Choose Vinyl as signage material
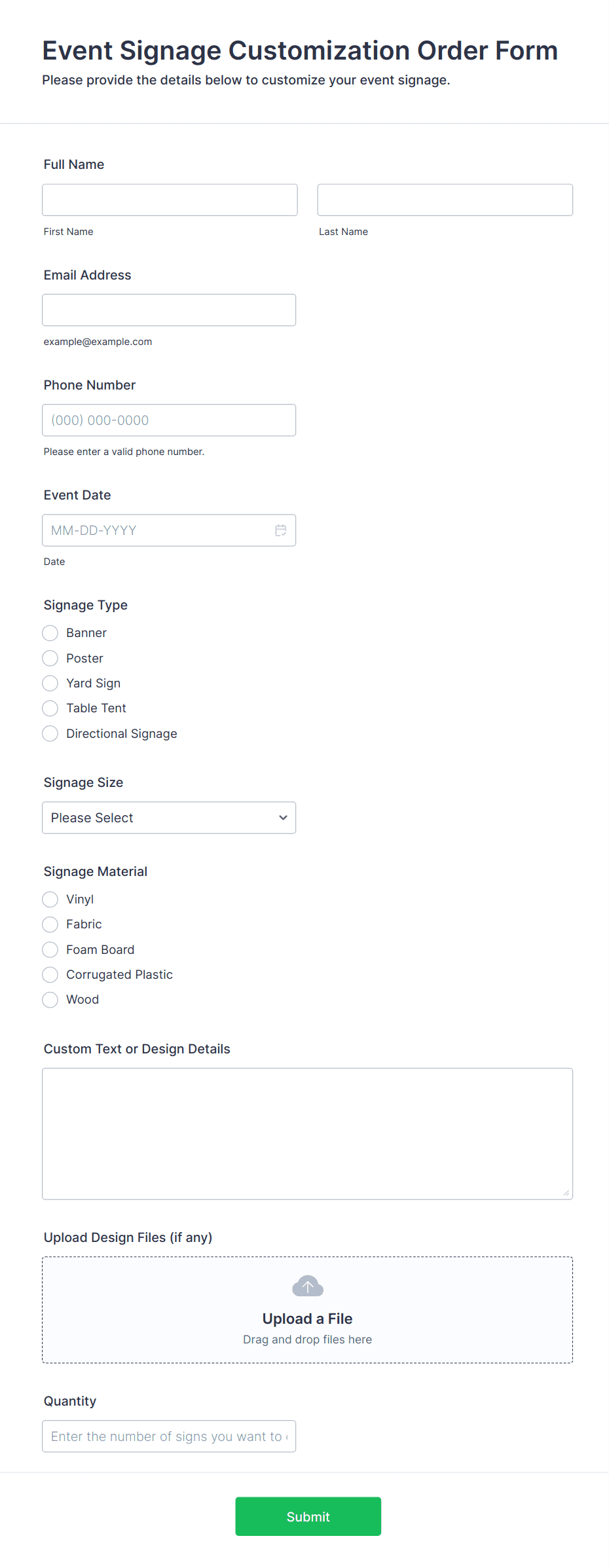 [x=50, y=900]
